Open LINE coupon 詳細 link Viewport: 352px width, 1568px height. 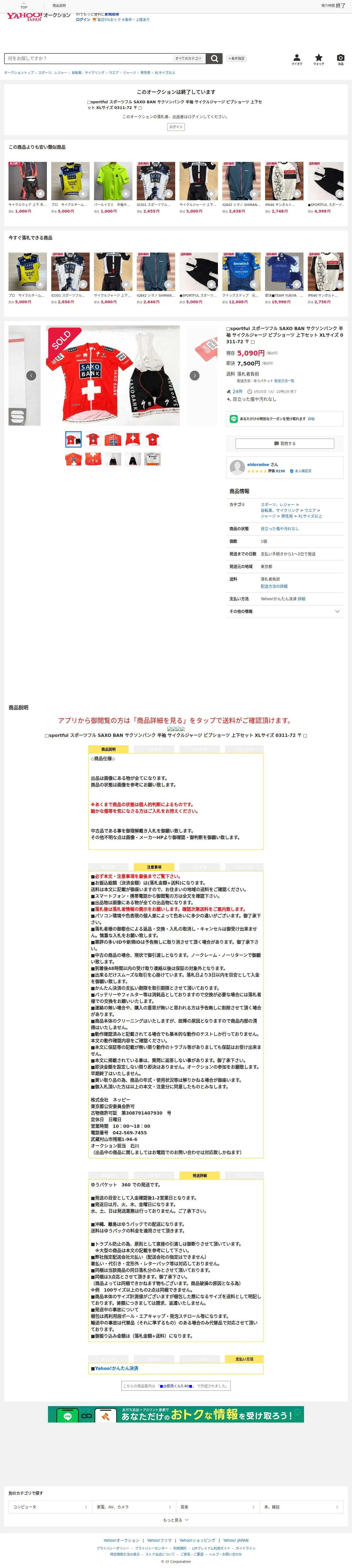point(311,419)
